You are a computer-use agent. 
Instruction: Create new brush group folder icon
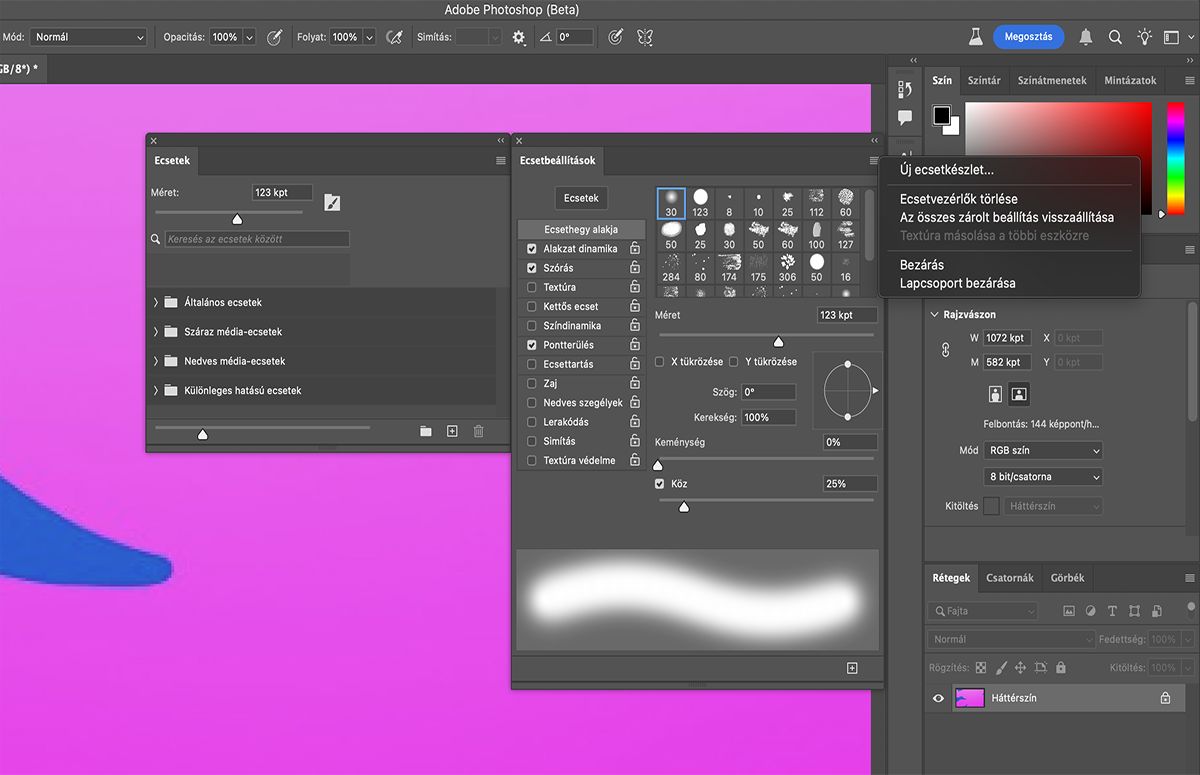click(x=426, y=431)
